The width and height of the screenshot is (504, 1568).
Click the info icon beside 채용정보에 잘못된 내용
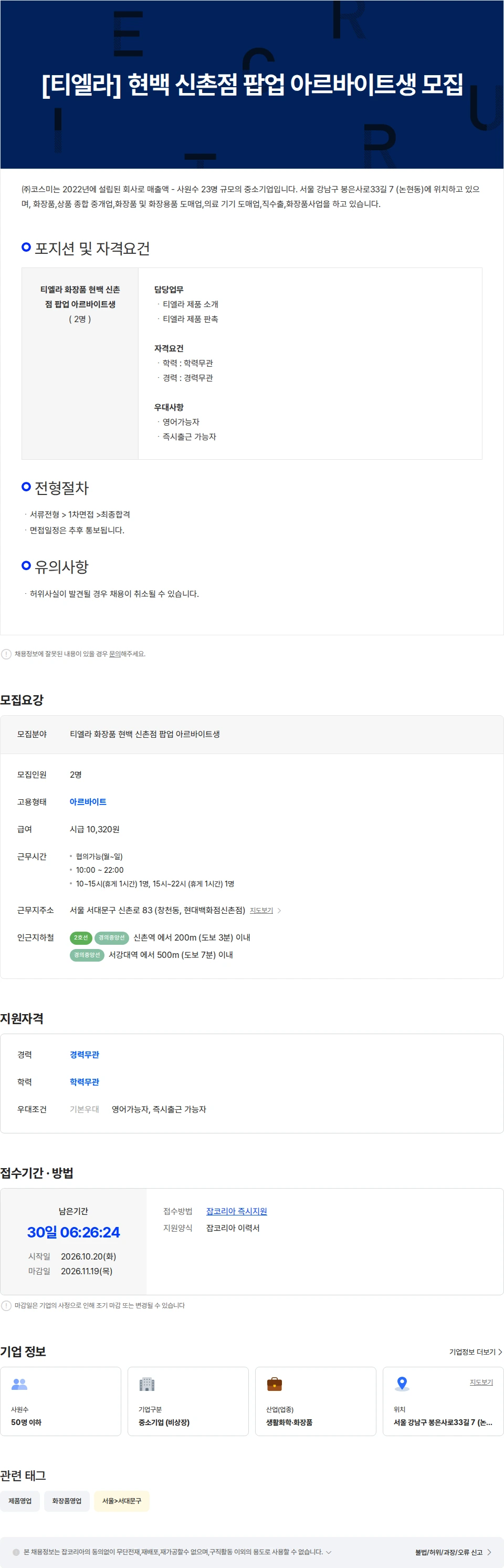[x=6, y=654]
